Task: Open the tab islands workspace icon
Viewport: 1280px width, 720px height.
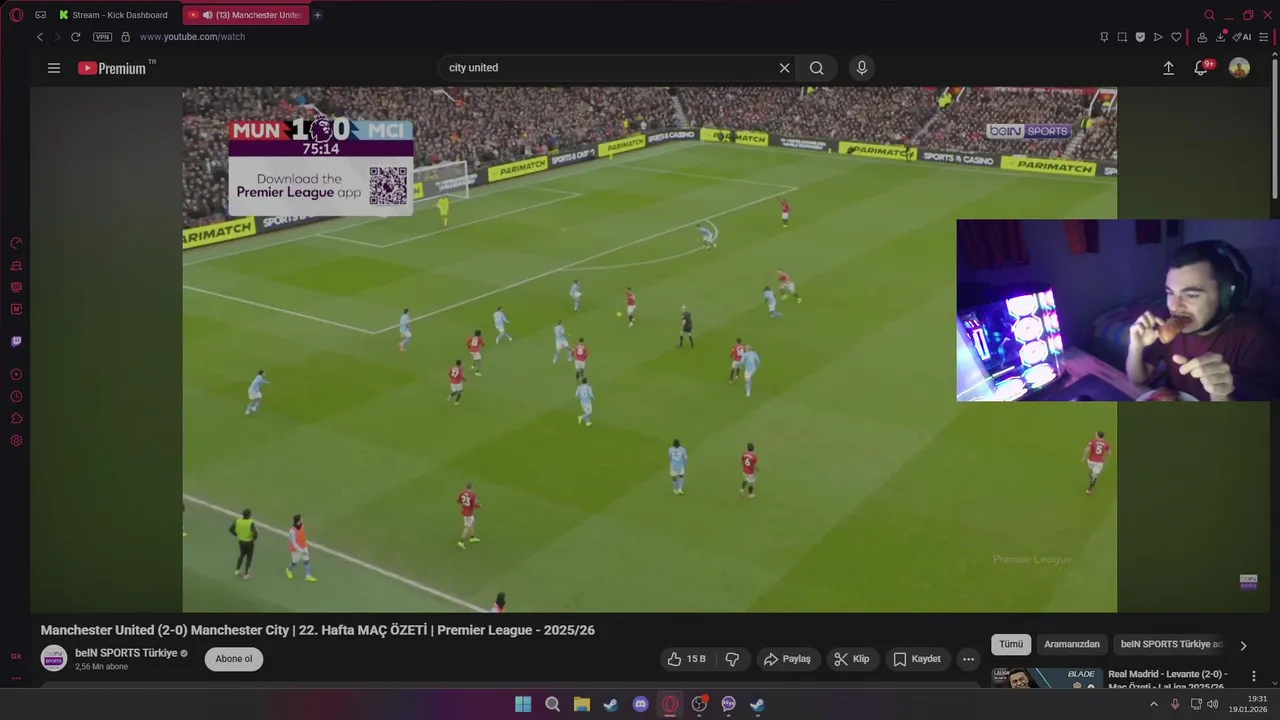Action: coord(40,15)
